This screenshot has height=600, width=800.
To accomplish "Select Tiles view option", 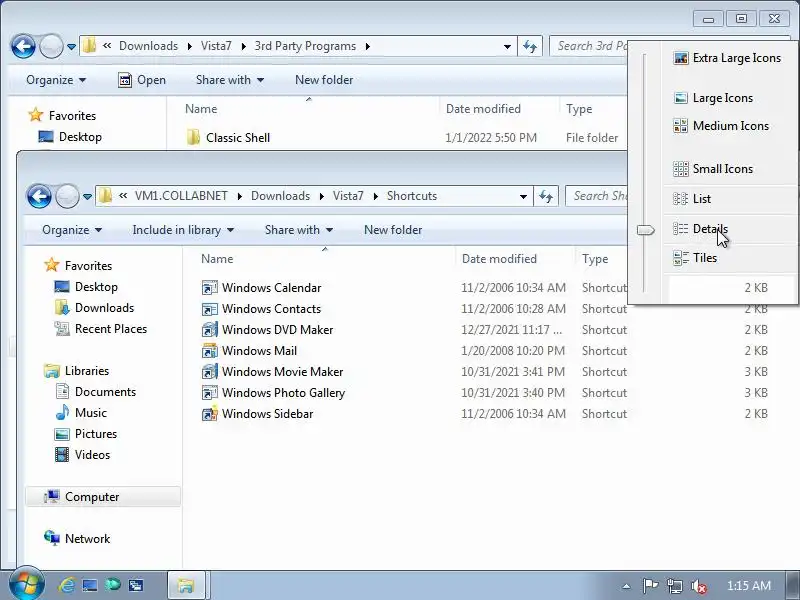I will pos(695,258).
